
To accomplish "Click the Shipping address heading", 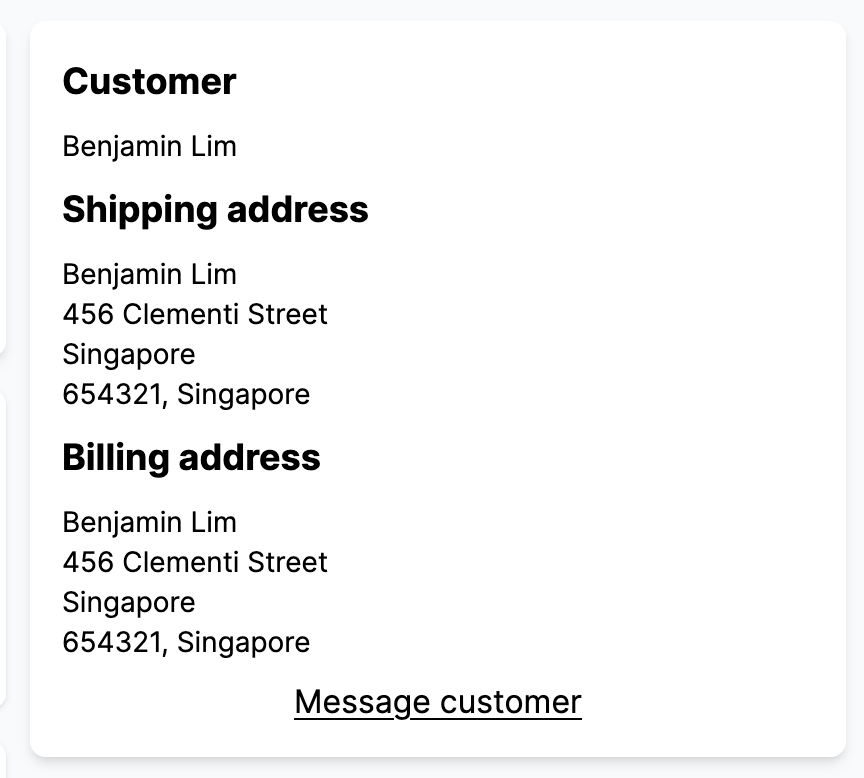I will (215, 210).
